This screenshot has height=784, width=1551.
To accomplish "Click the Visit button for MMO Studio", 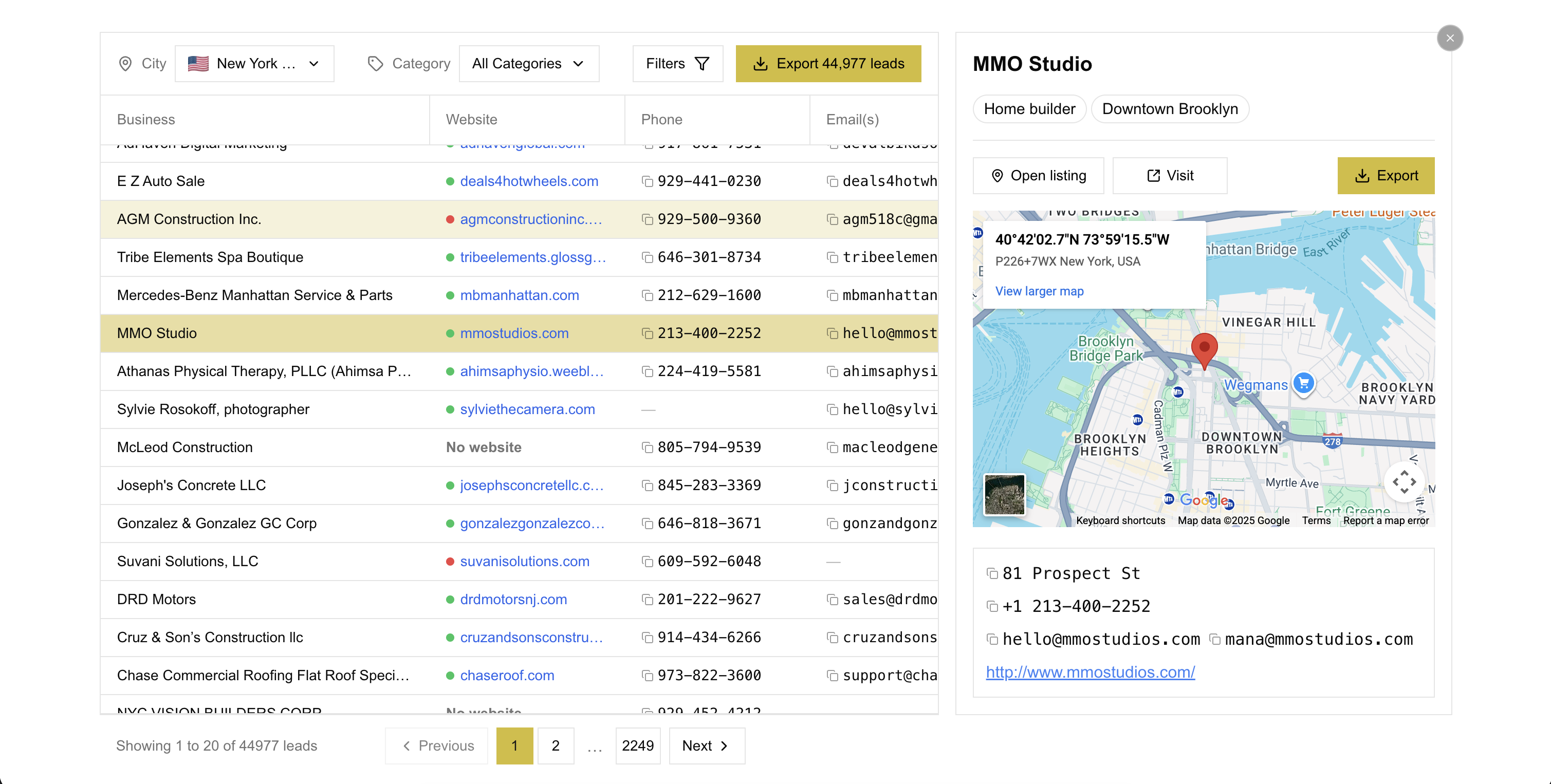I will pyautogui.click(x=1169, y=176).
